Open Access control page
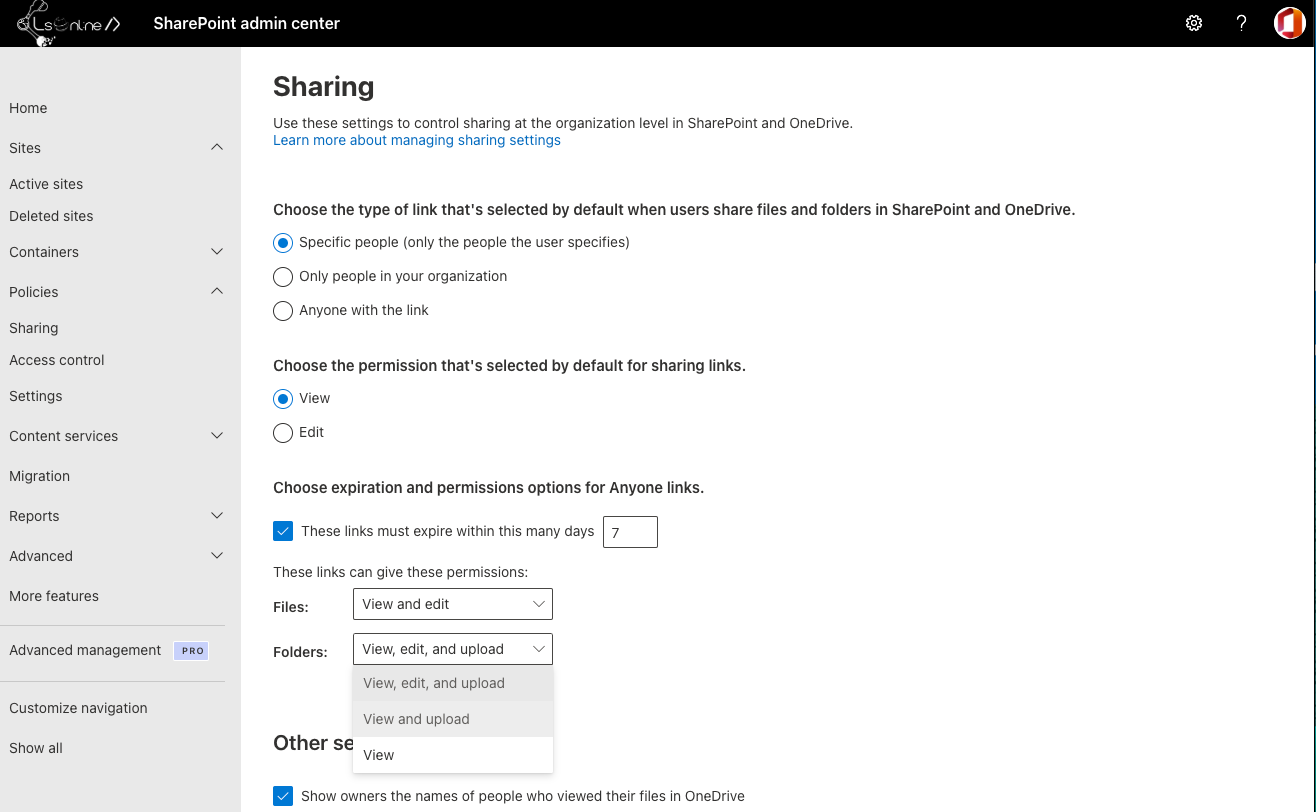 [57, 360]
